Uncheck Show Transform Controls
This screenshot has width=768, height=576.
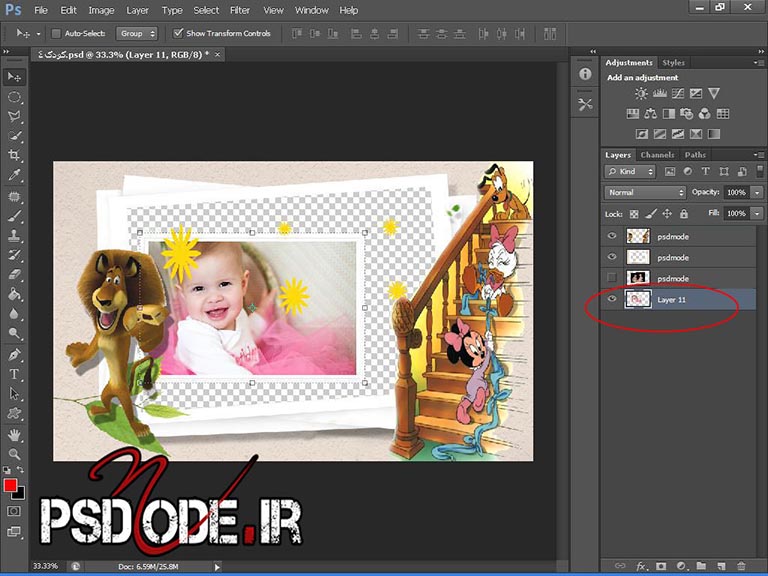pyautogui.click(x=178, y=33)
